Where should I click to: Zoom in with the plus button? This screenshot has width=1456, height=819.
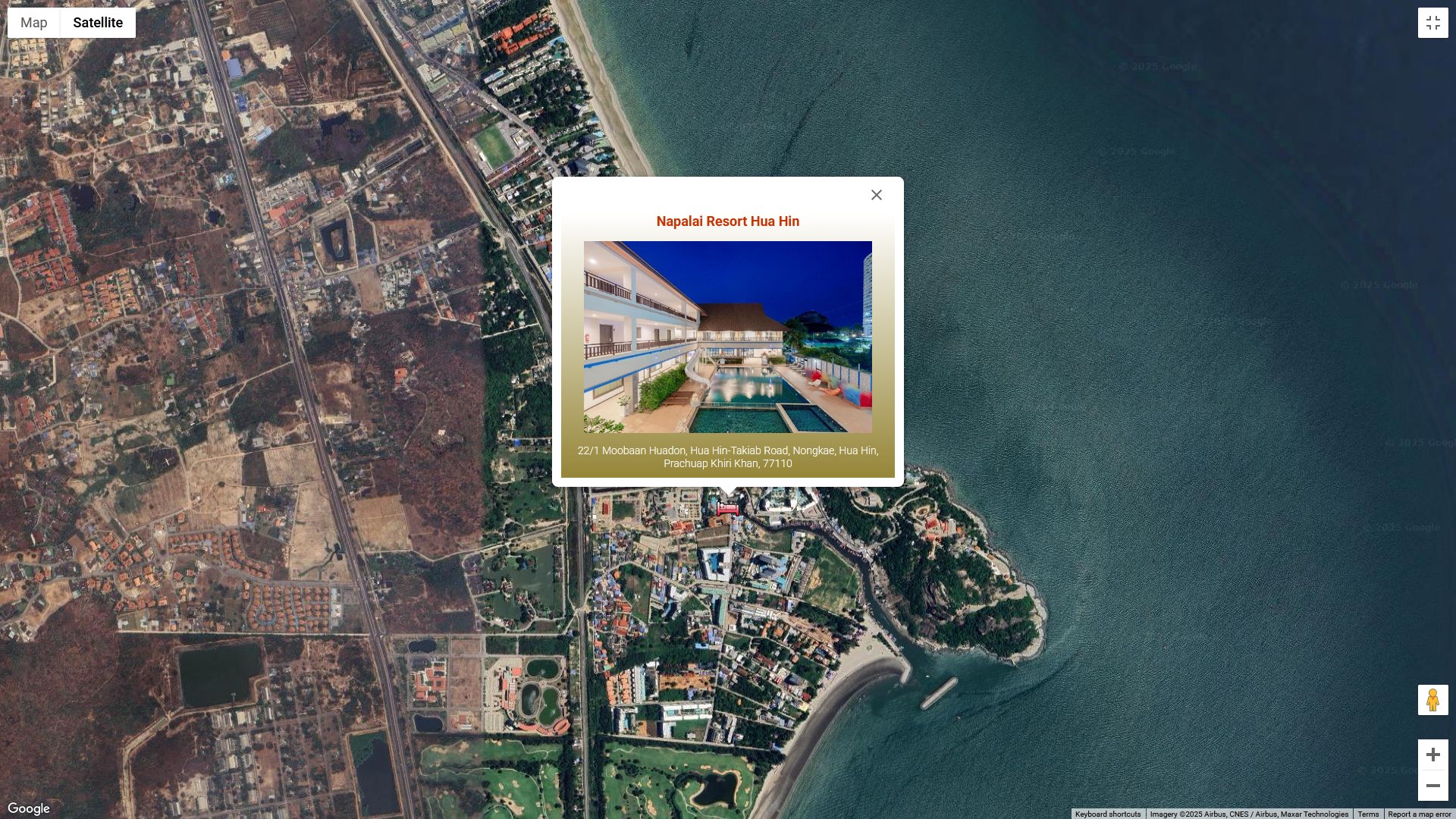[x=1432, y=755]
